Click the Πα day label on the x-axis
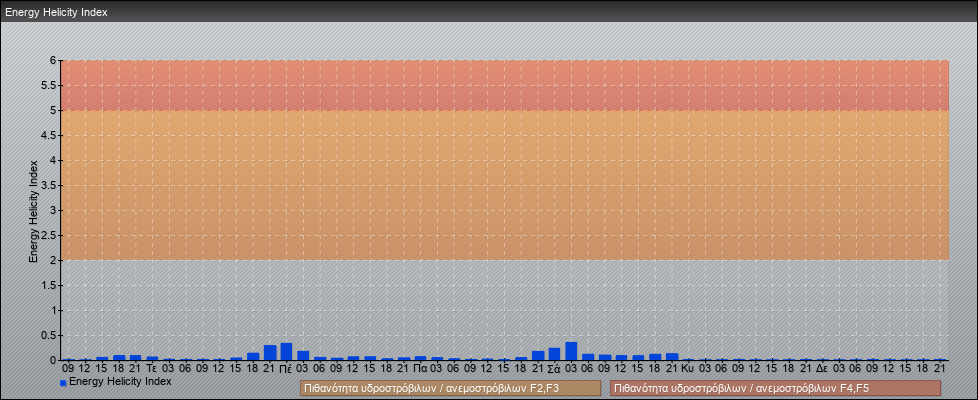Screen dimensions: 978x400 coord(420,368)
